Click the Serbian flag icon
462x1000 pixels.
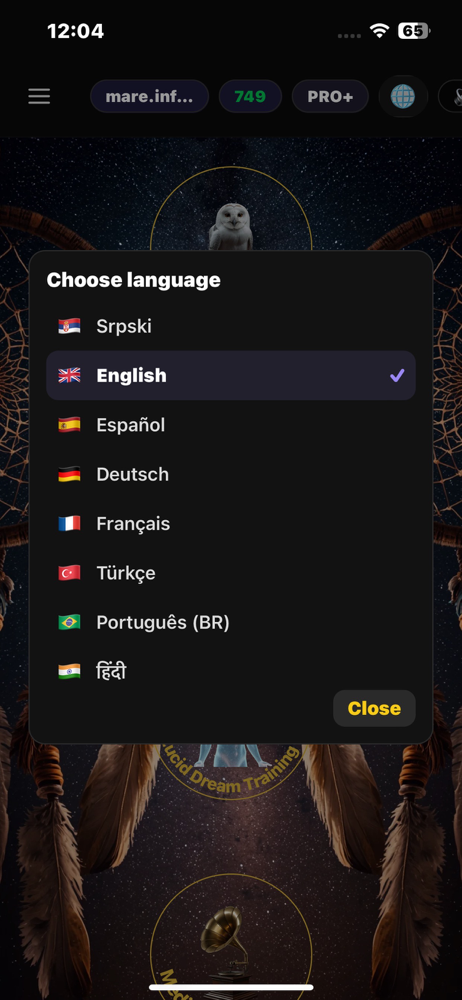click(70, 327)
